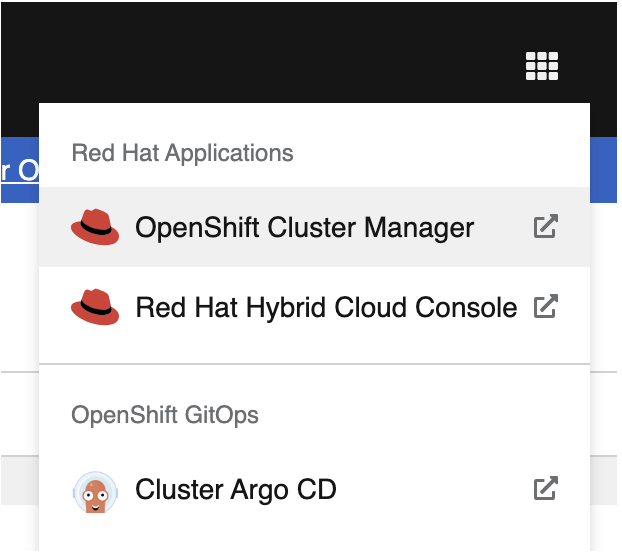Click red hat icon beside OpenShift Cluster Manager
The height and width of the screenshot is (558, 622).
pos(95,227)
